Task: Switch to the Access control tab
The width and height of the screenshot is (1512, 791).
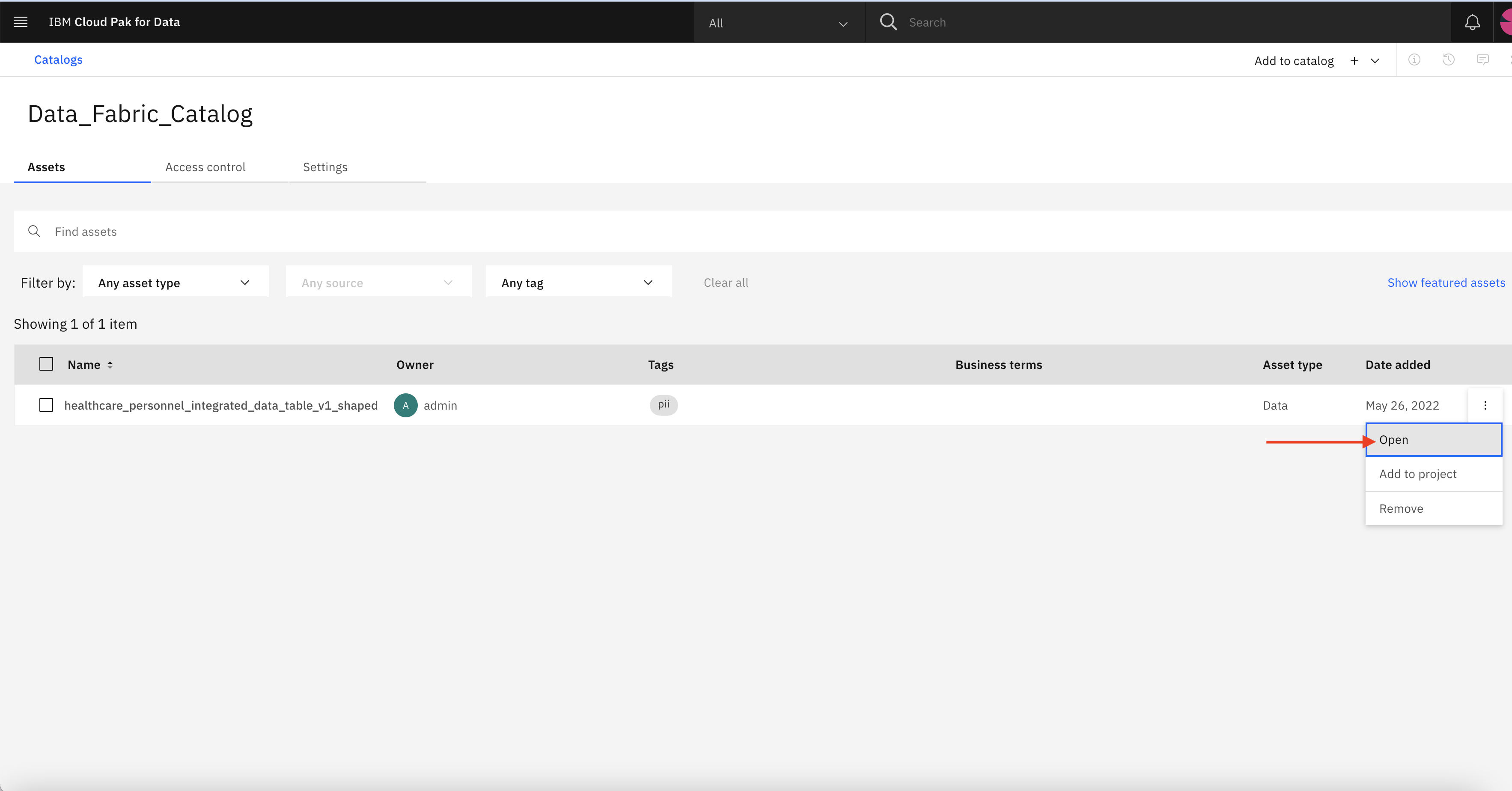Action: click(220, 167)
